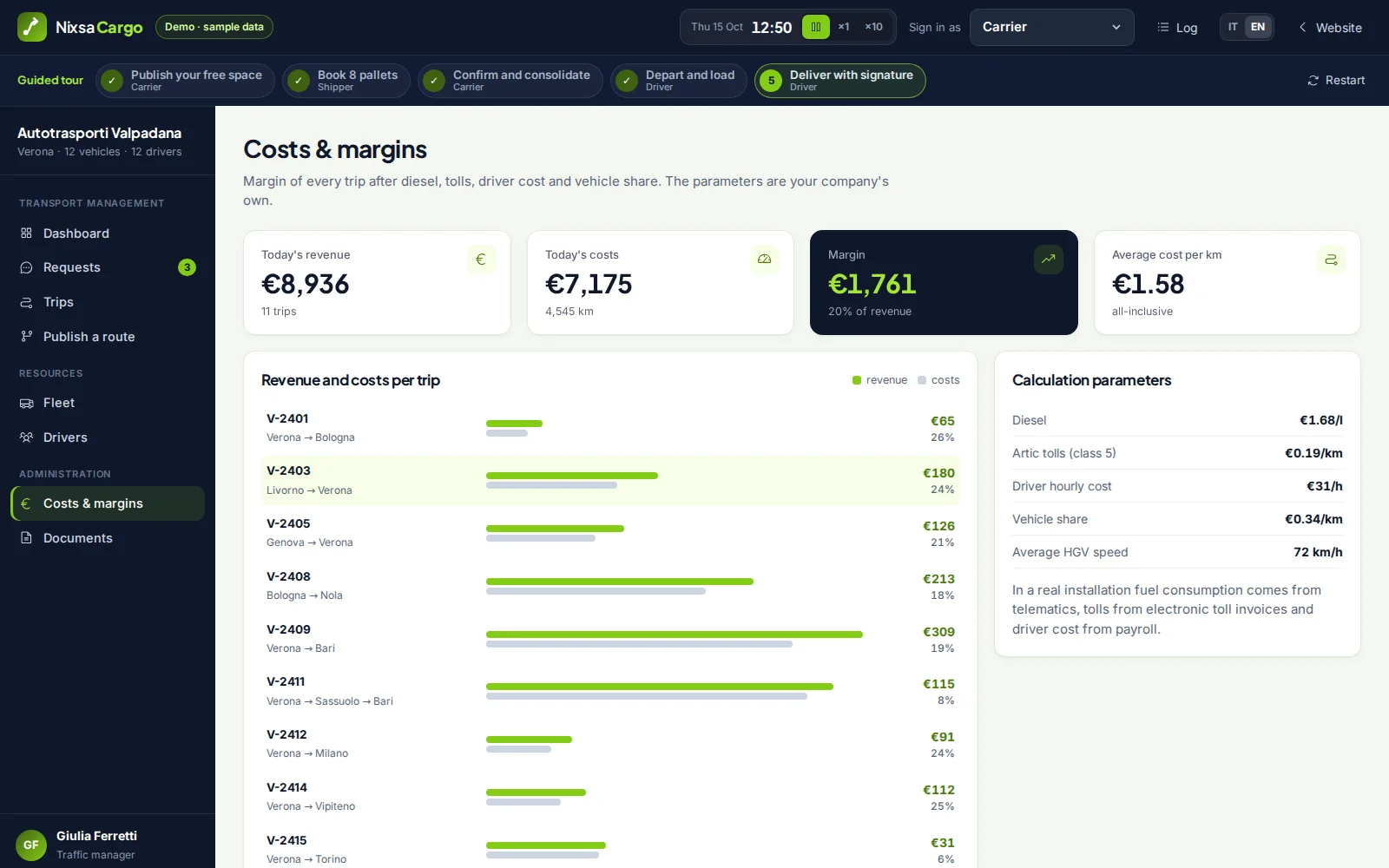Click the GF user avatar

point(31,845)
